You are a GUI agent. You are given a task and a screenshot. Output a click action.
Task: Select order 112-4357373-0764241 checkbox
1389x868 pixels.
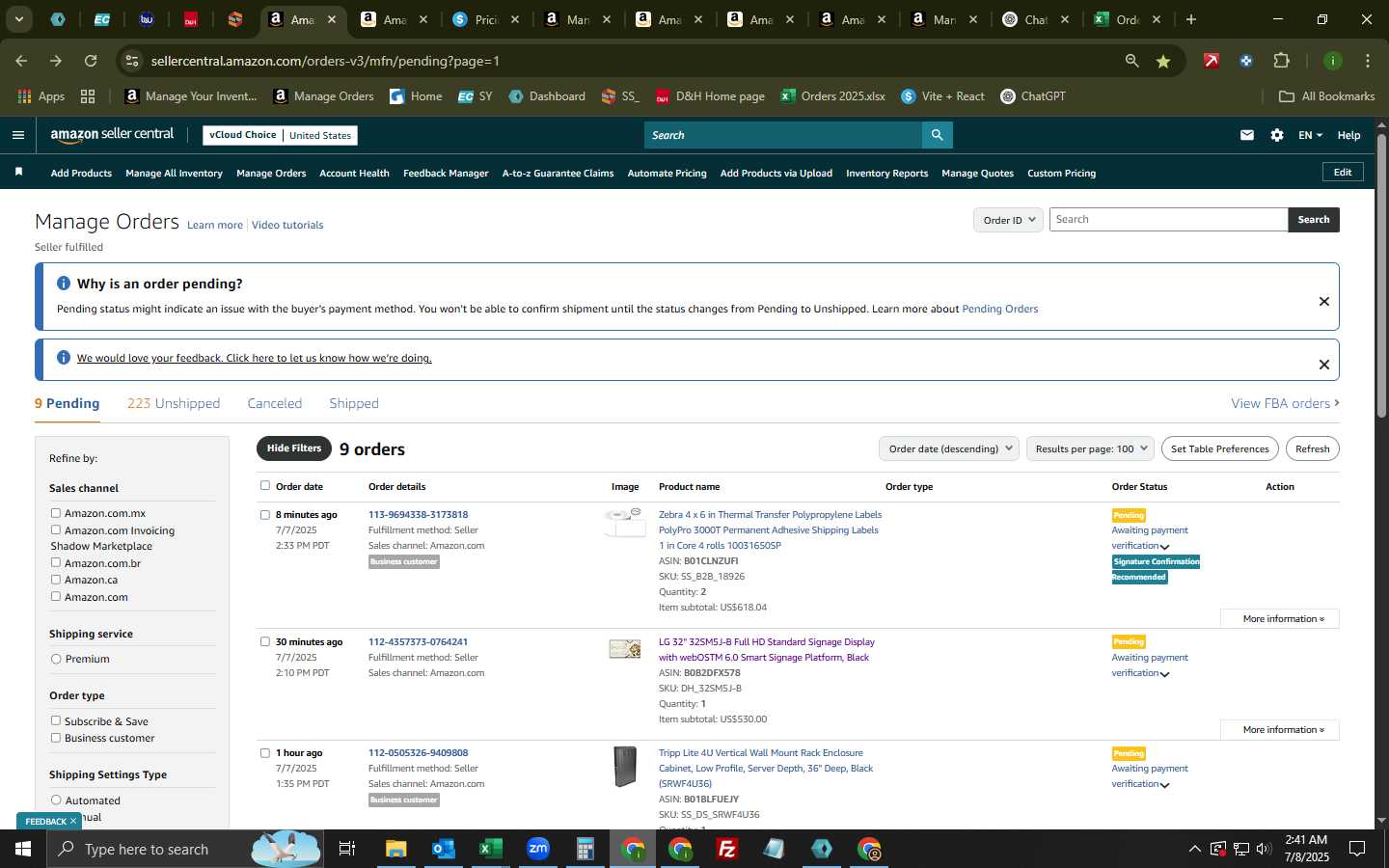tap(265, 641)
